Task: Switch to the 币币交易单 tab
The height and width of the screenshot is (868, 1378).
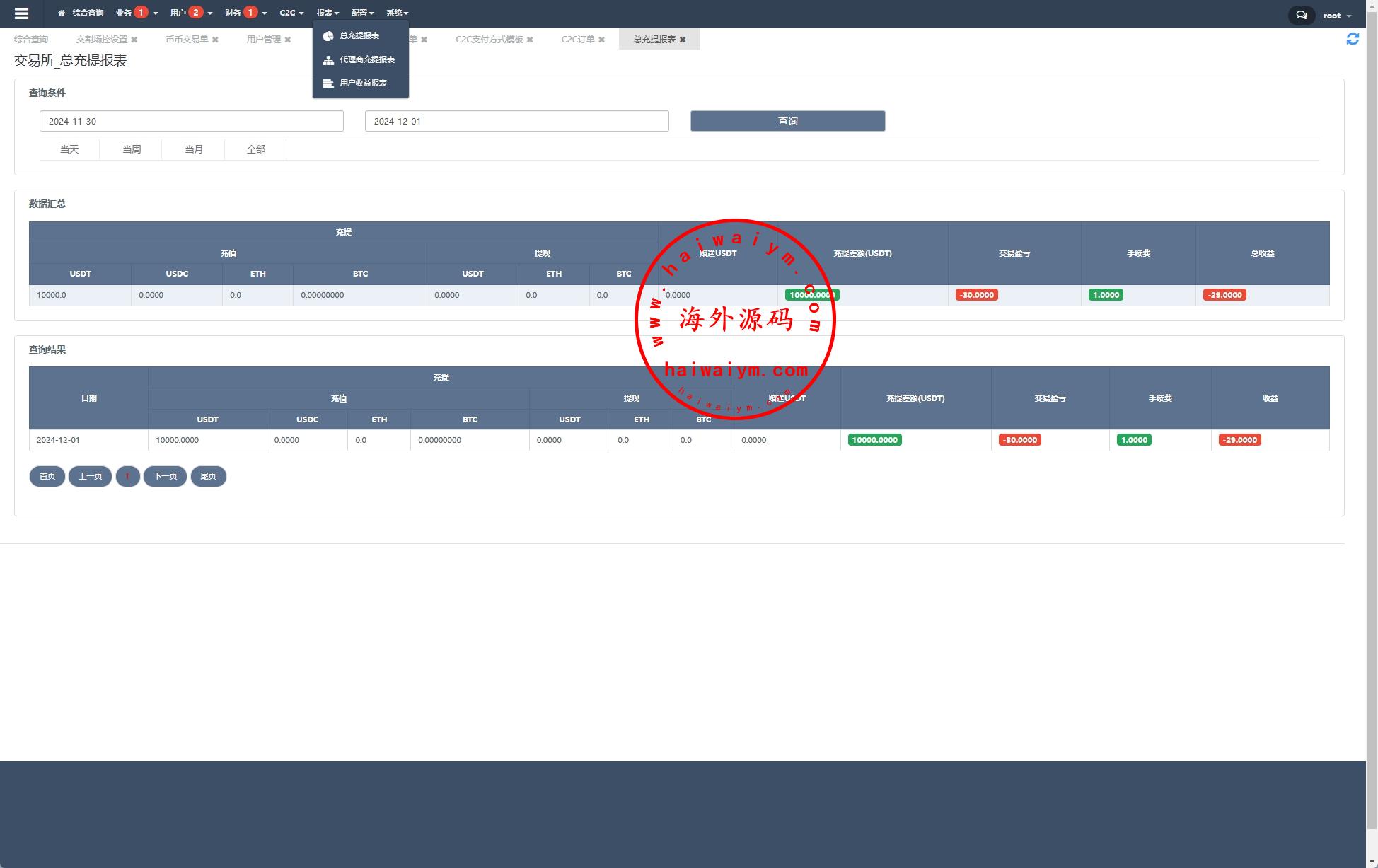Action: point(187,40)
